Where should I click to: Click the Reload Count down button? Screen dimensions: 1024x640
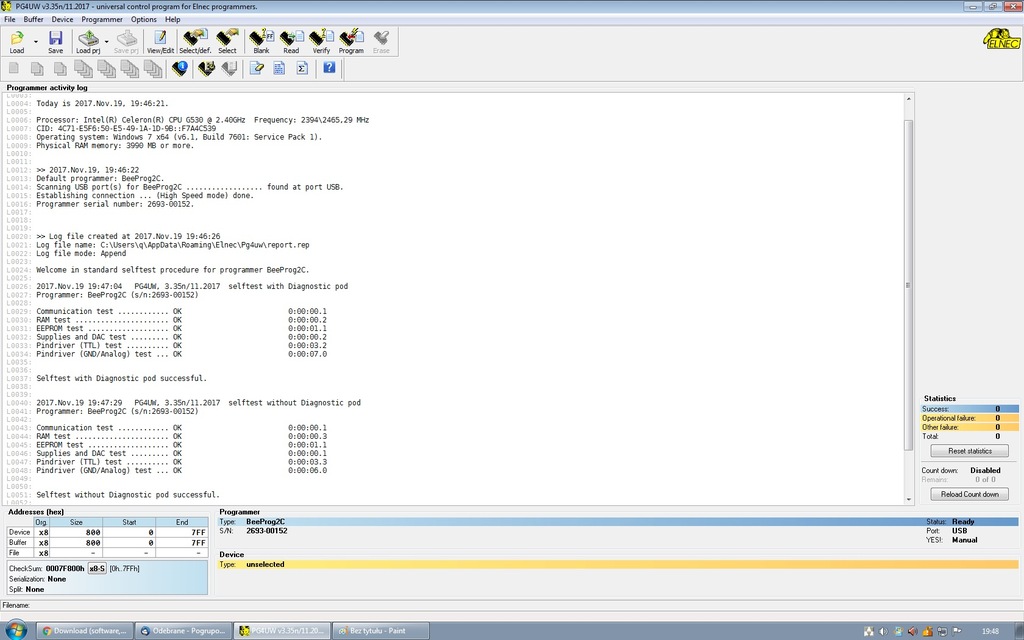(x=969, y=494)
